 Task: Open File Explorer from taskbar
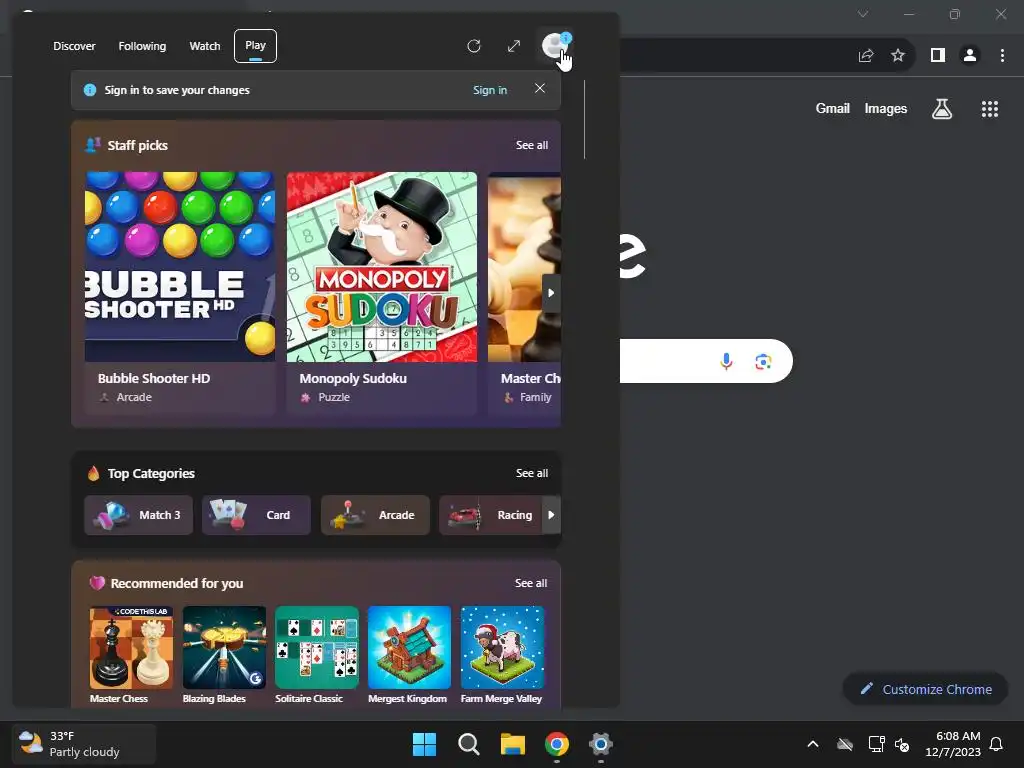pos(513,744)
